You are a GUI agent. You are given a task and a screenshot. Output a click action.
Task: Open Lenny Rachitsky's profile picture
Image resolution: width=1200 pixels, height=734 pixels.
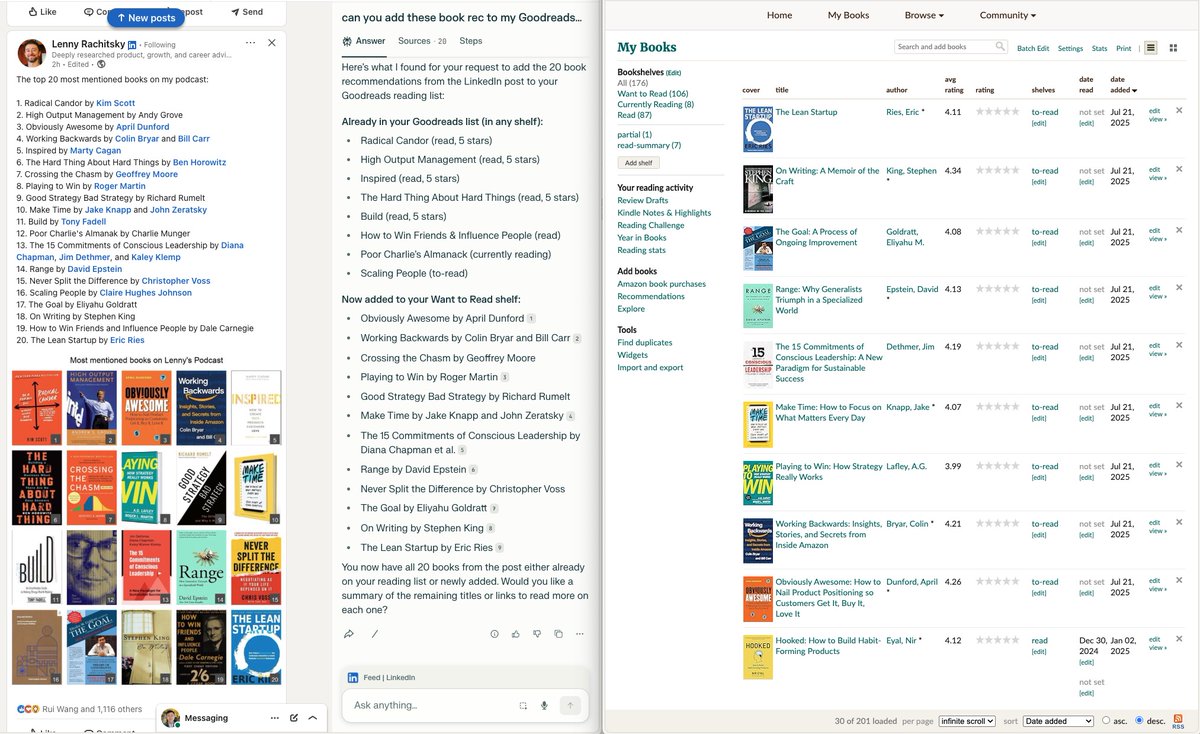click(31, 53)
